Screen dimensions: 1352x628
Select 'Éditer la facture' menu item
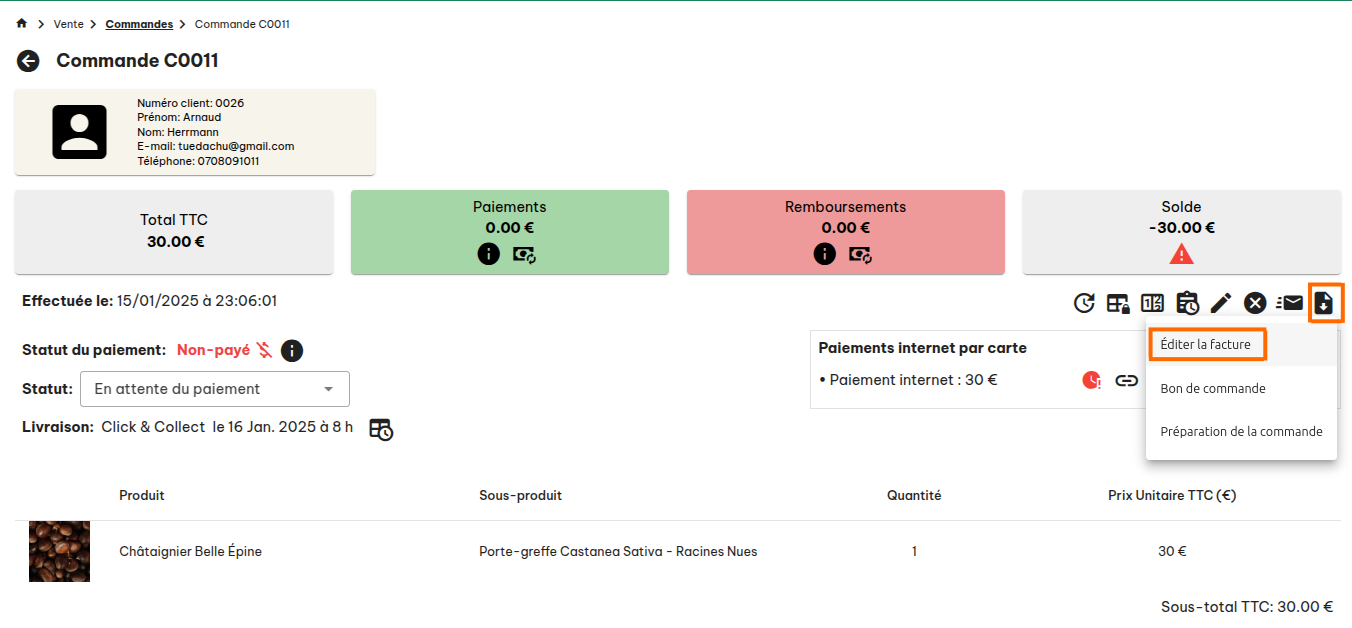(1205, 344)
